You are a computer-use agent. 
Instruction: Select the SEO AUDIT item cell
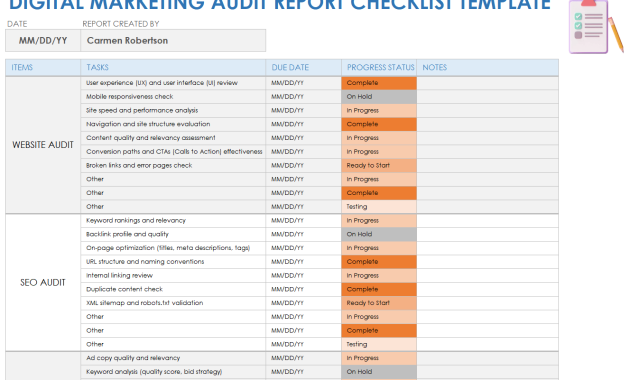click(x=43, y=283)
